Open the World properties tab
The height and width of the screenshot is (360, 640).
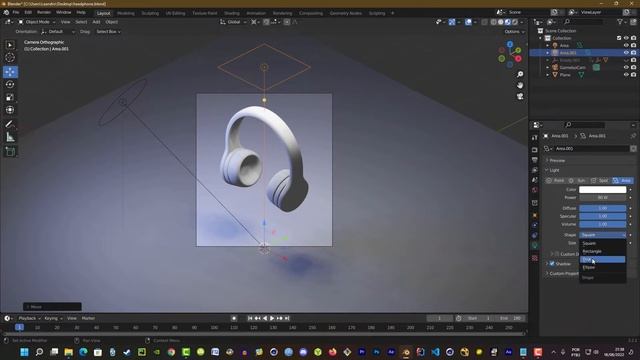[x=535, y=190]
